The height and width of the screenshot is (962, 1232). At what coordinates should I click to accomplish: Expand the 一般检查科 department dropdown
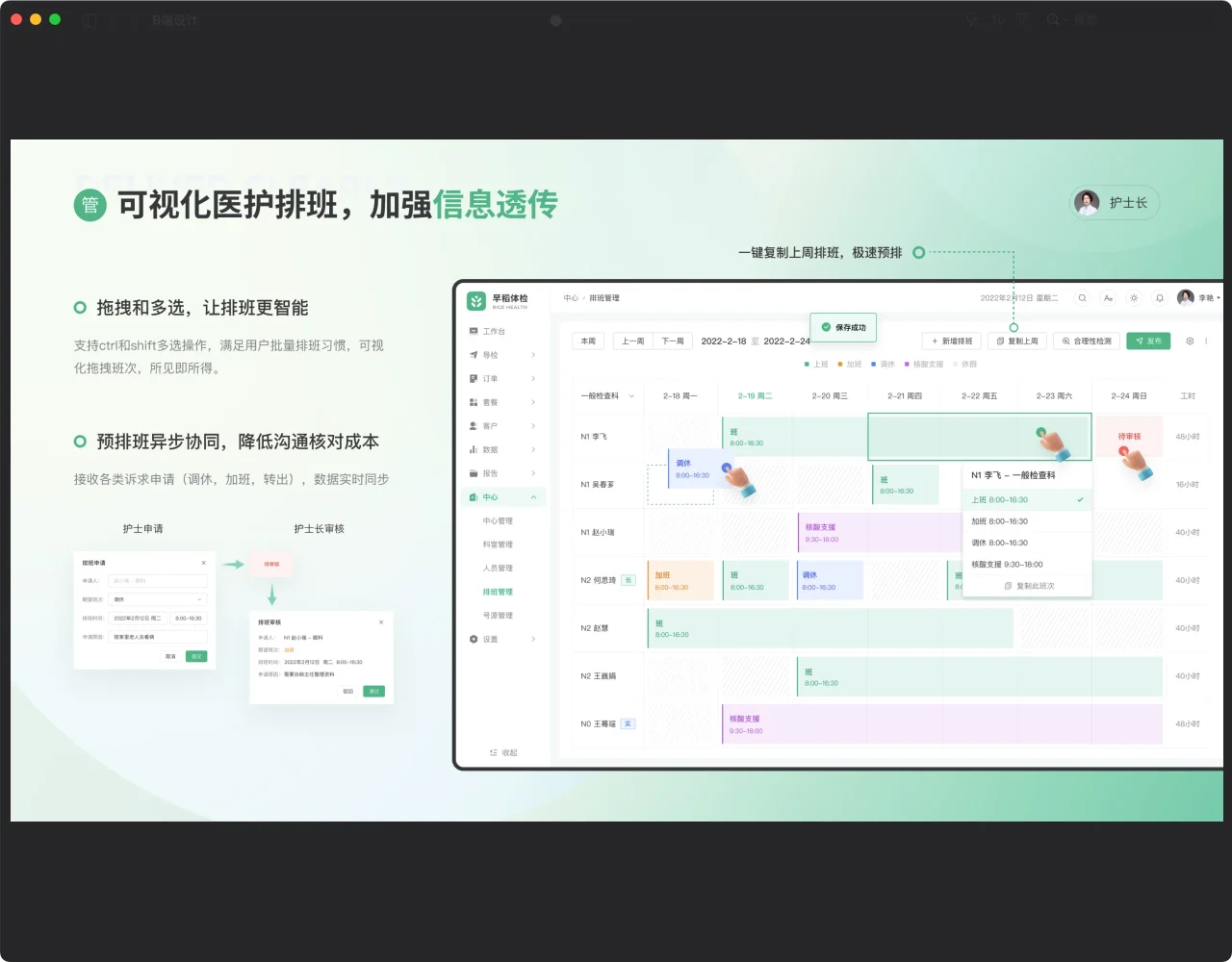(631, 396)
